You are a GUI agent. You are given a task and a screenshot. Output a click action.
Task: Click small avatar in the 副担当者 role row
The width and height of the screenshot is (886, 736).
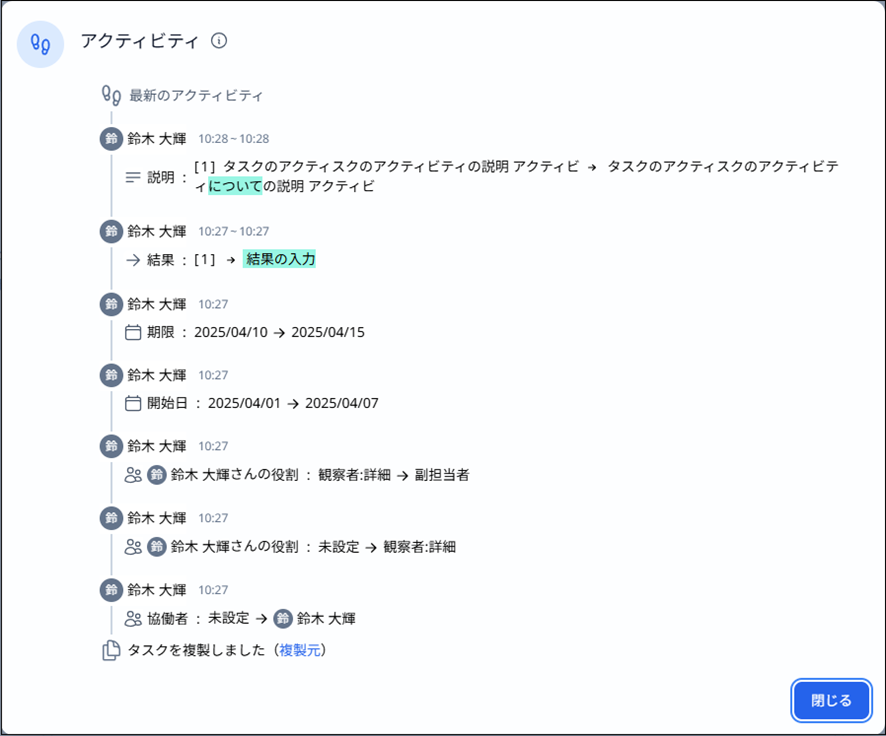point(157,475)
